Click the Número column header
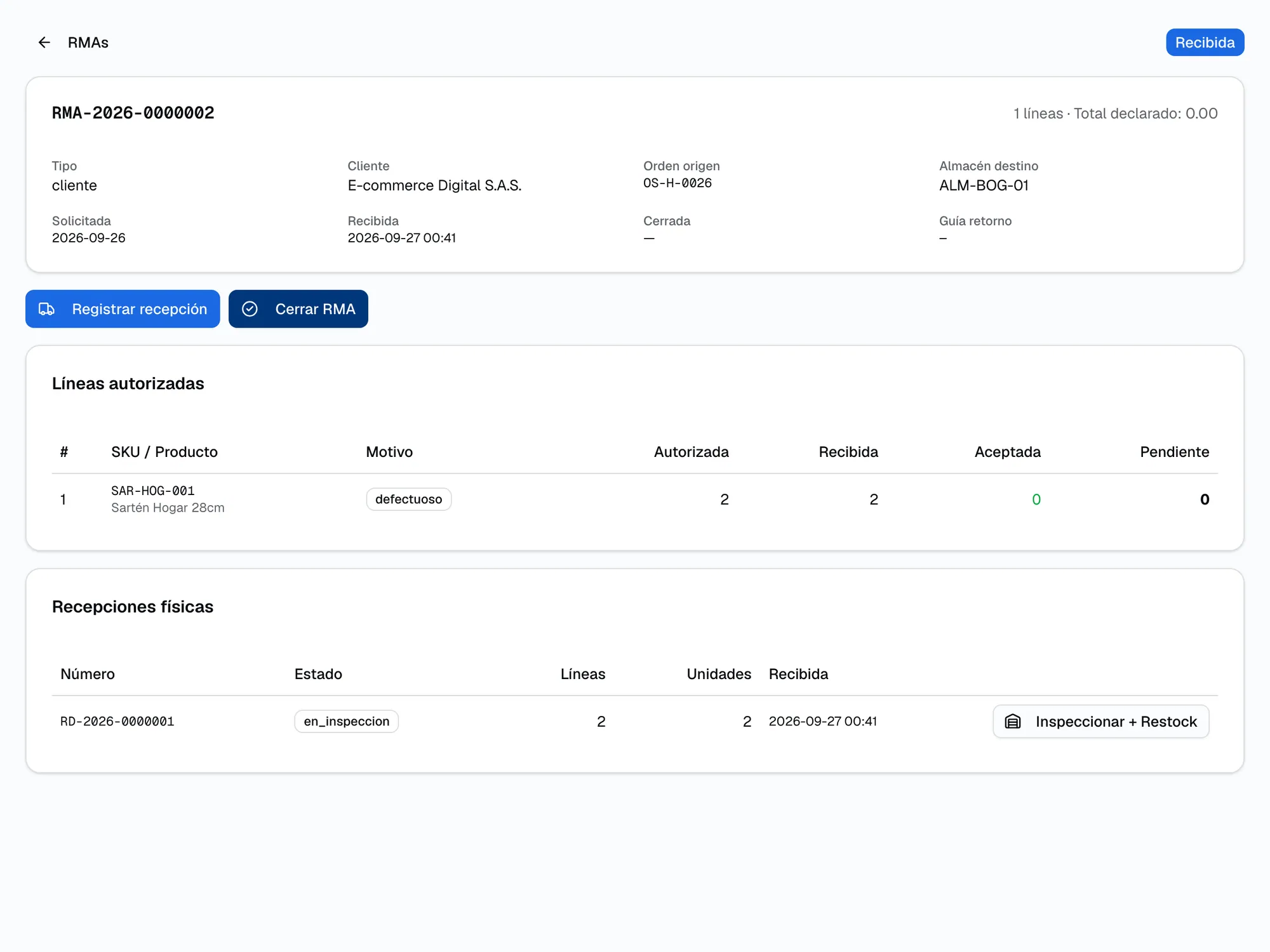This screenshot has height=952, width=1270. tap(88, 674)
